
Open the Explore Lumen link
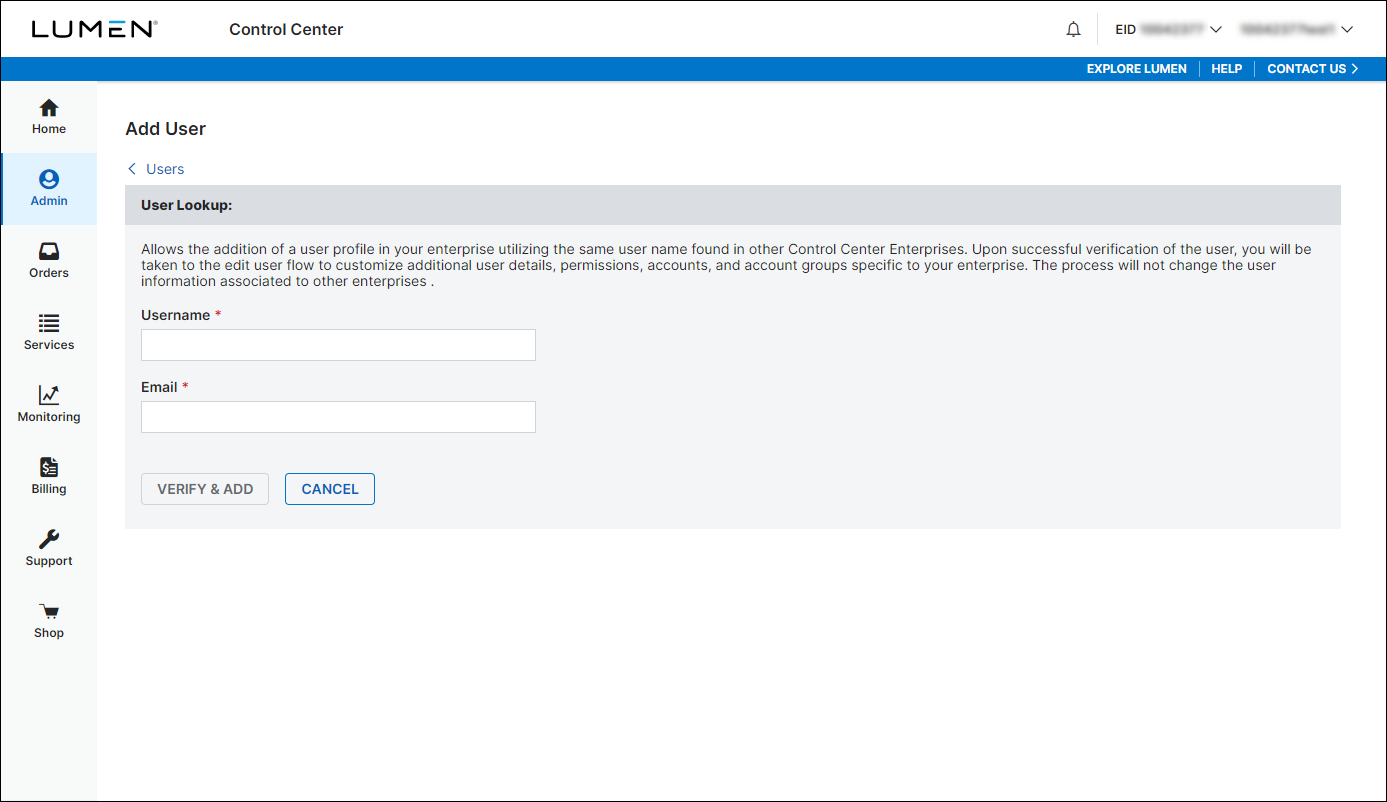coord(1137,69)
